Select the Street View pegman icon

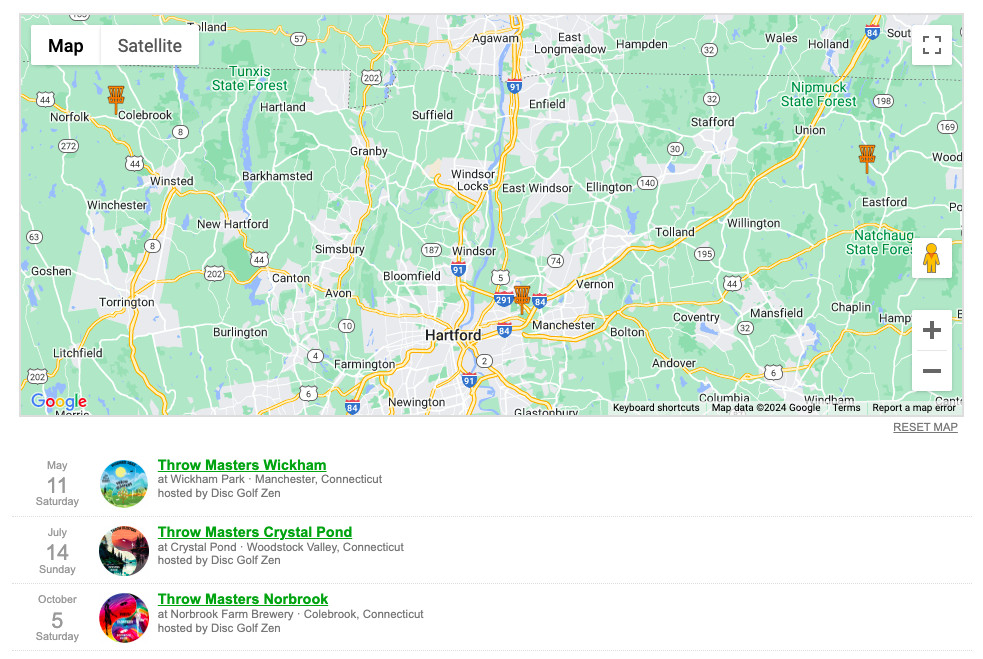point(932,258)
